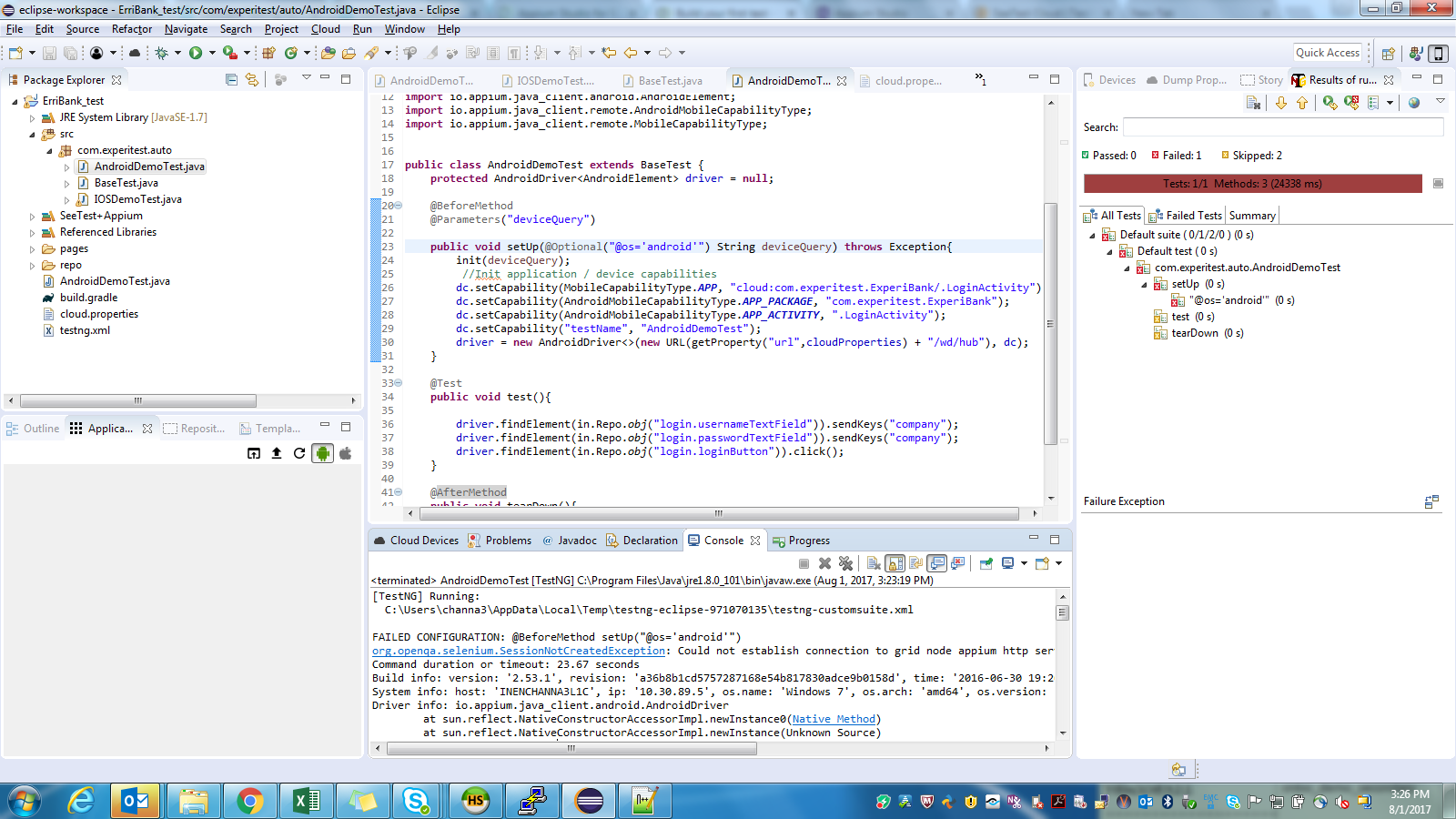
Task: Click the red test results progress bar
Action: tap(1252, 184)
